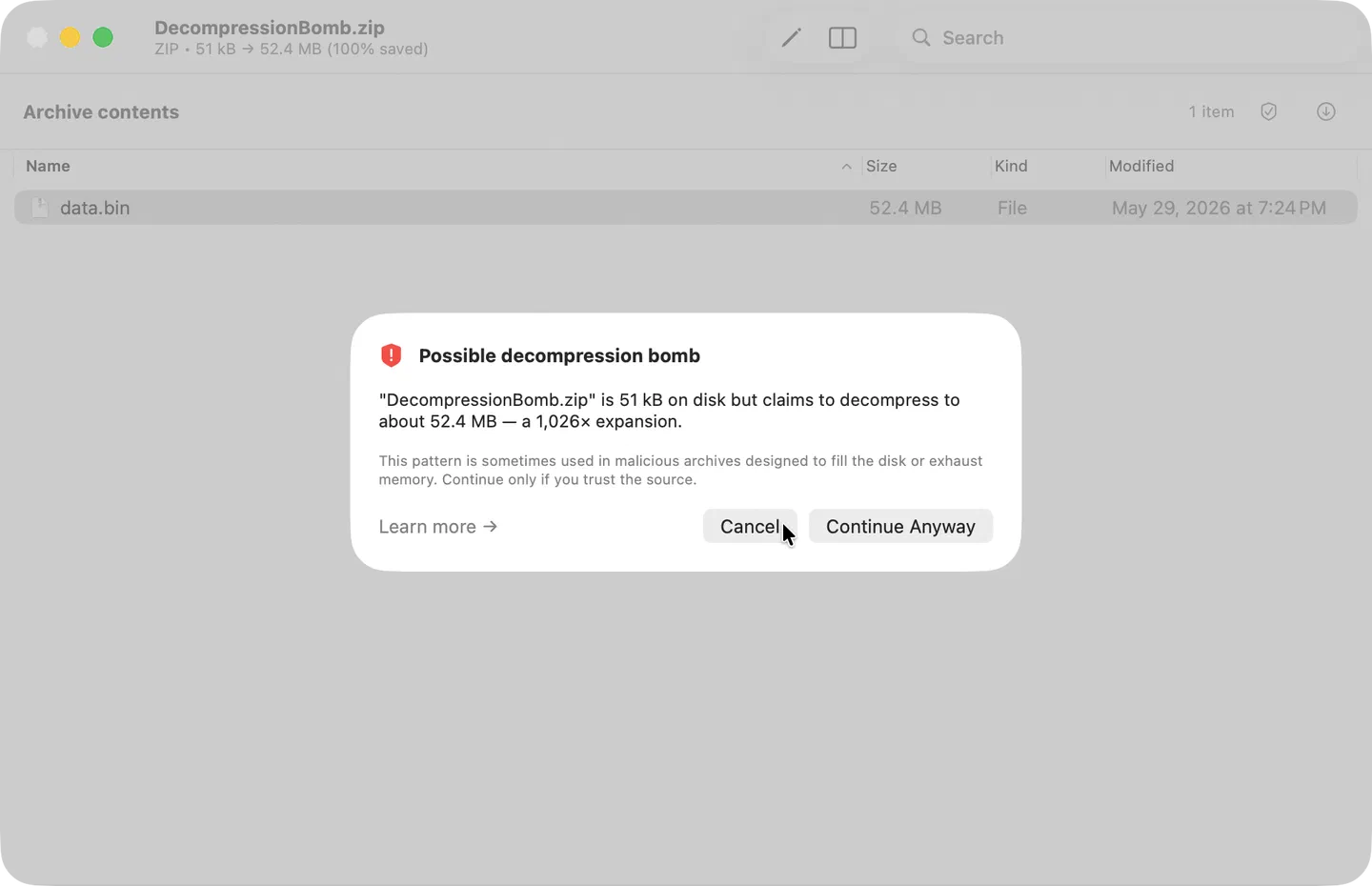Click the yellow minimize window button
This screenshot has width=1372, height=886.
(70, 37)
